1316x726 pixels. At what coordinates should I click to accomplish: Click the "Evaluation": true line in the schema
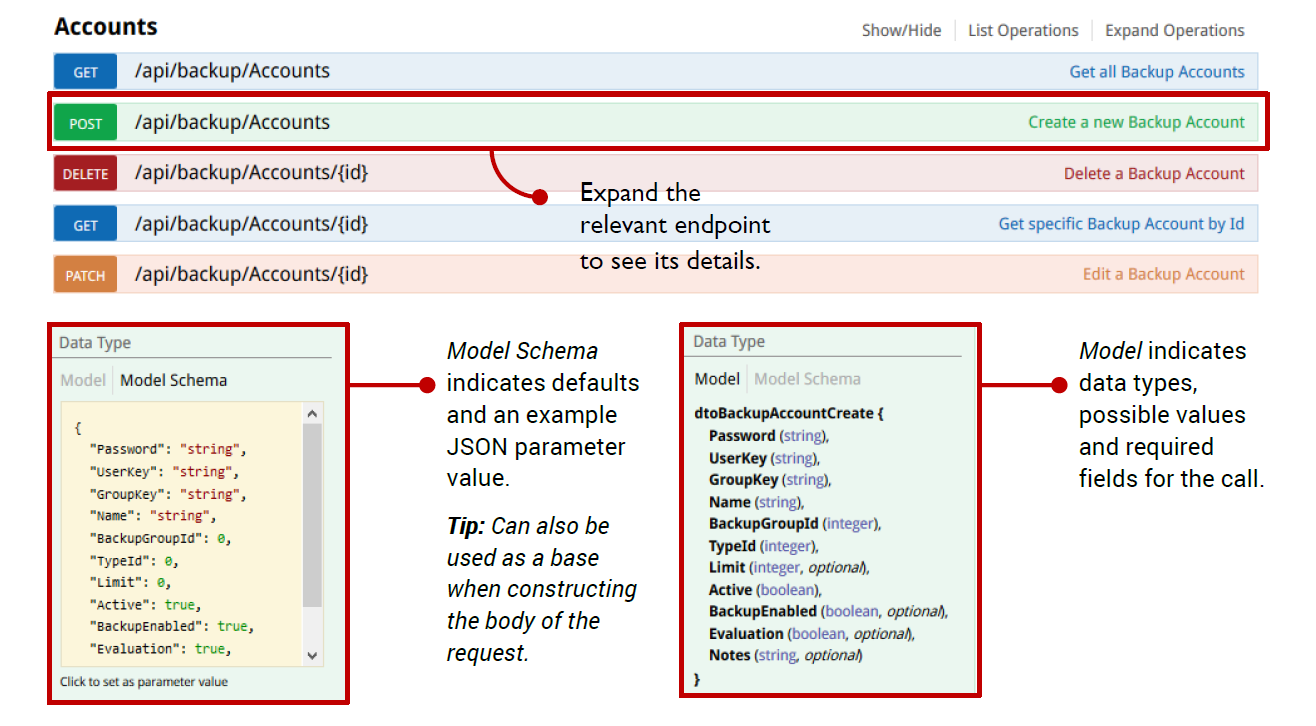pos(160,648)
